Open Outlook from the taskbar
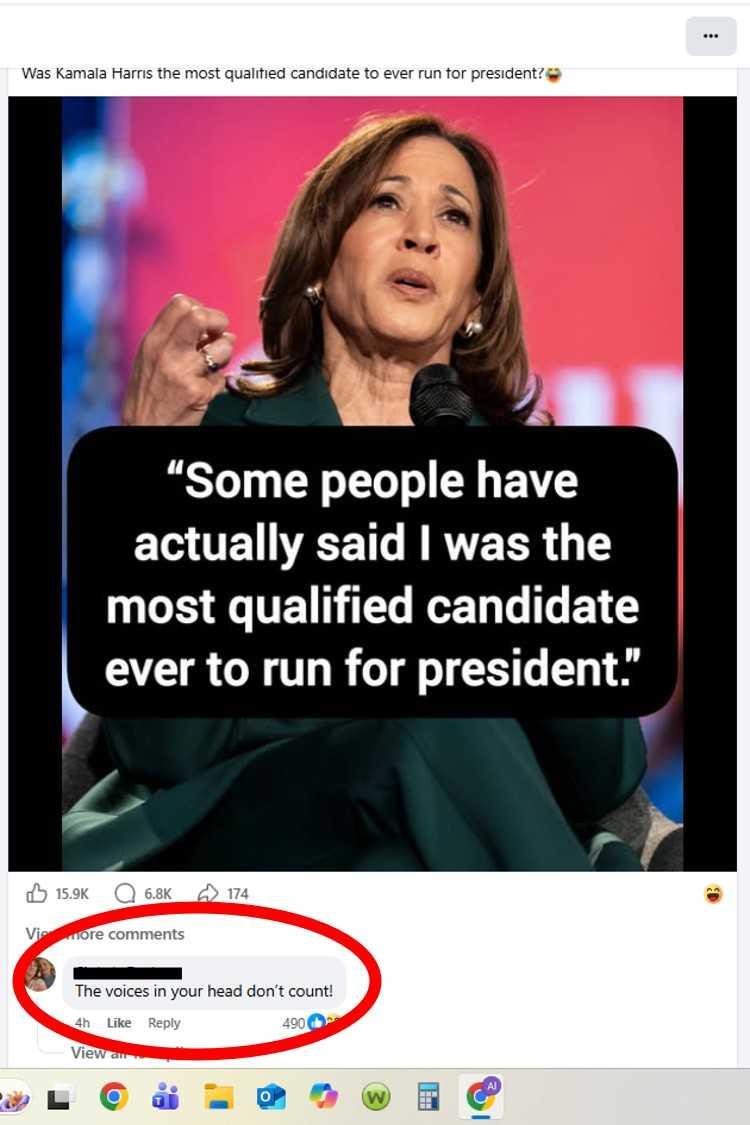 click(x=271, y=1097)
